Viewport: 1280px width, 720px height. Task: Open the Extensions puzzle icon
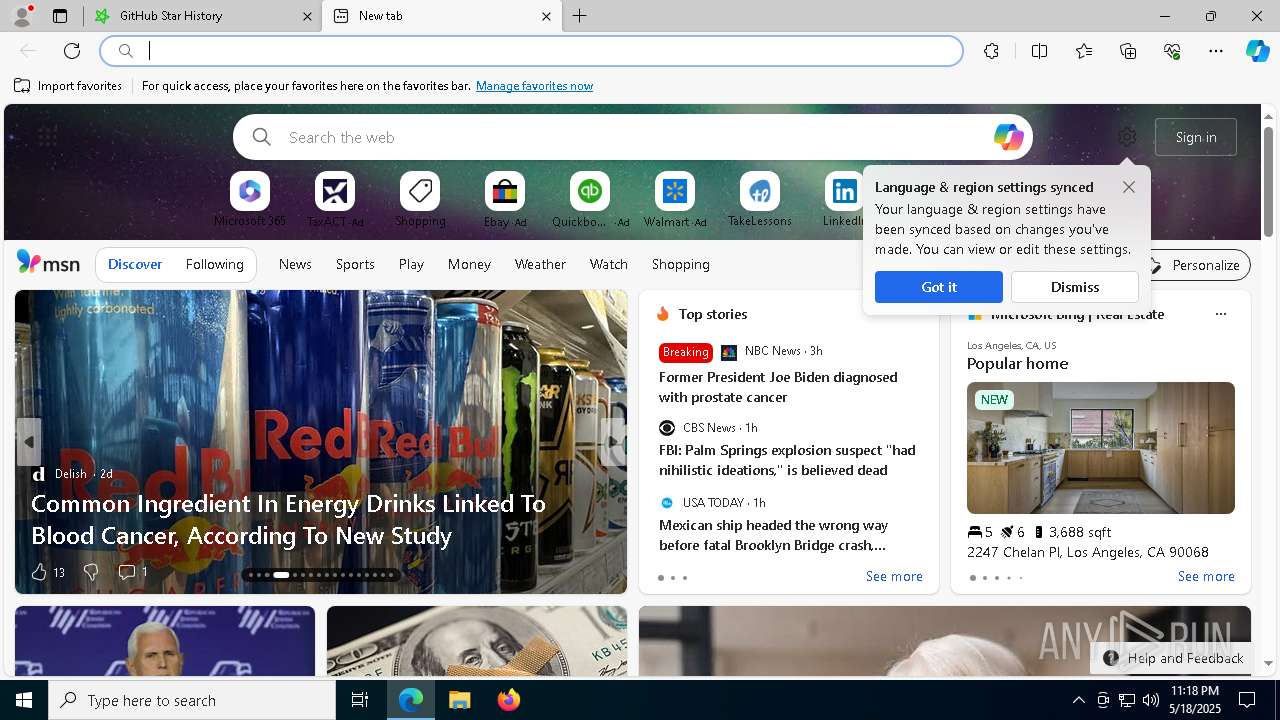click(x=991, y=51)
